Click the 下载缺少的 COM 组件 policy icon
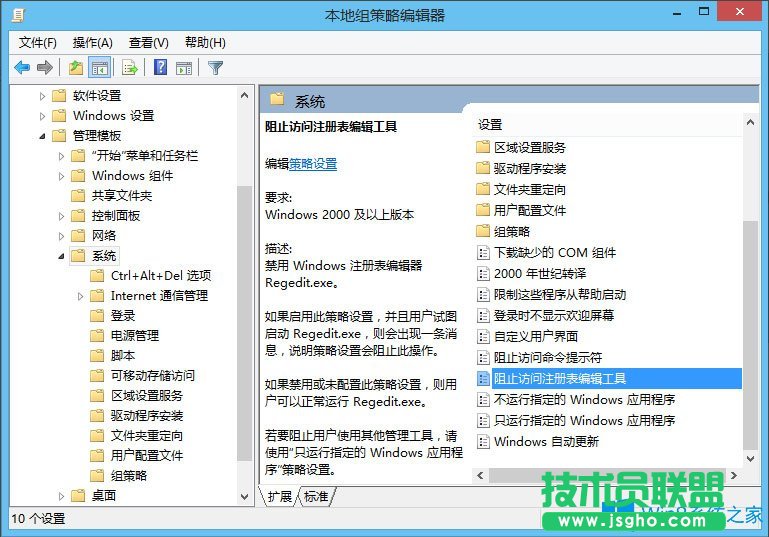Image resolution: width=769 pixels, height=537 pixels. coord(483,253)
